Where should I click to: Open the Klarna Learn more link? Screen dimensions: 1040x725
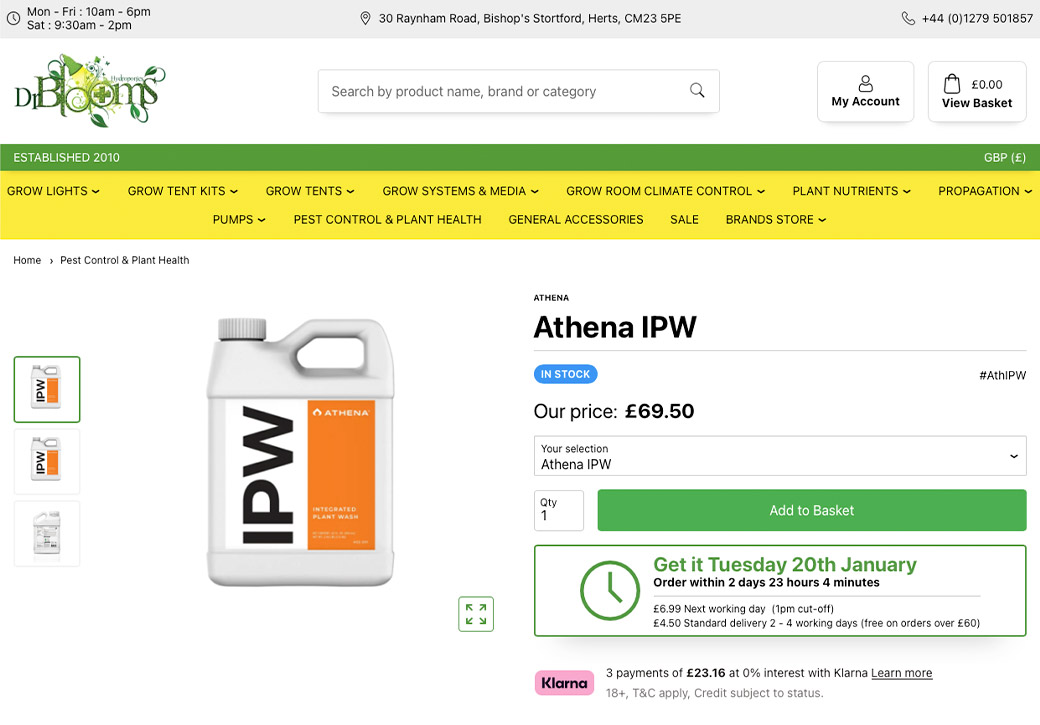coord(901,673)
